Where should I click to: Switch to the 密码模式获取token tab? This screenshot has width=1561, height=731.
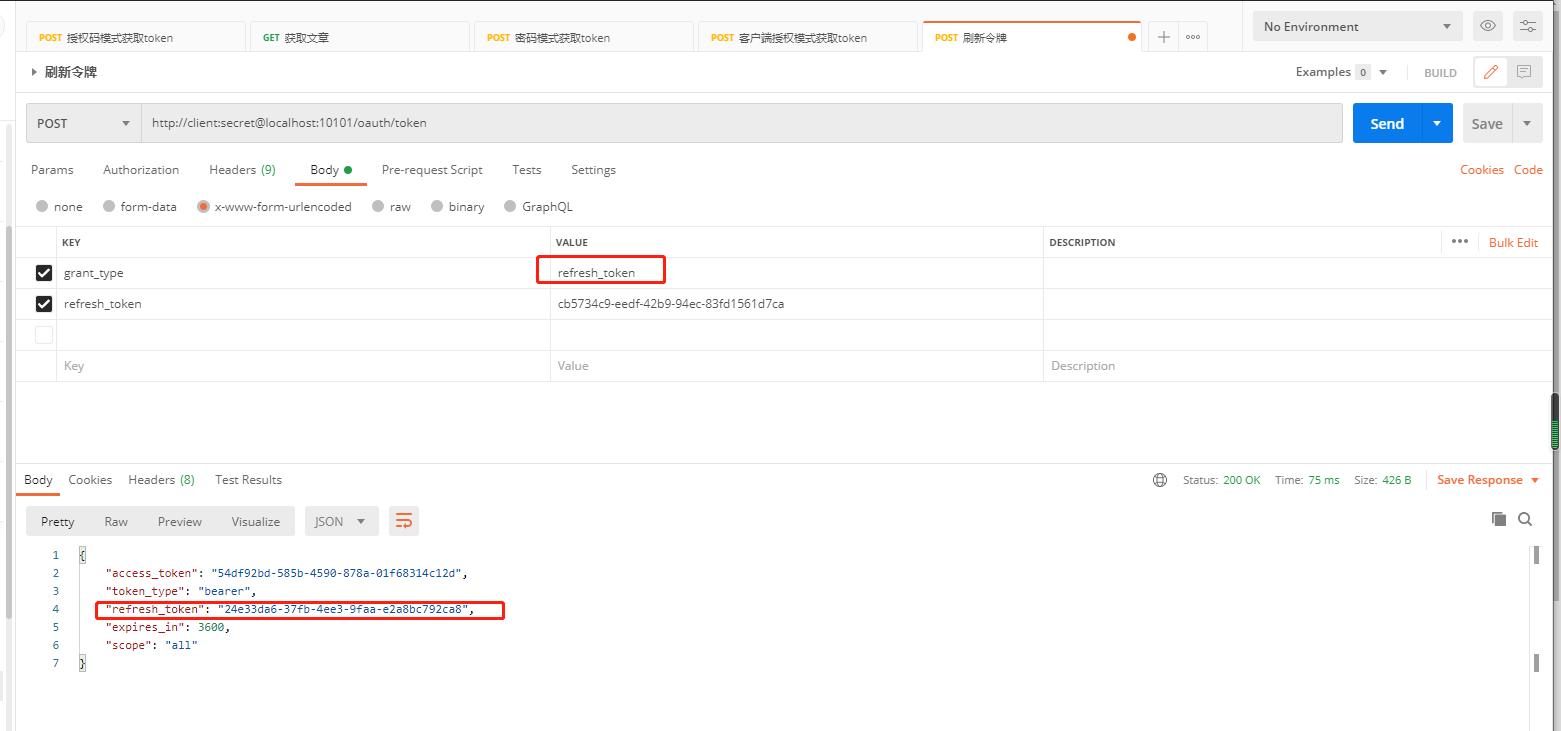coord(583,37)
